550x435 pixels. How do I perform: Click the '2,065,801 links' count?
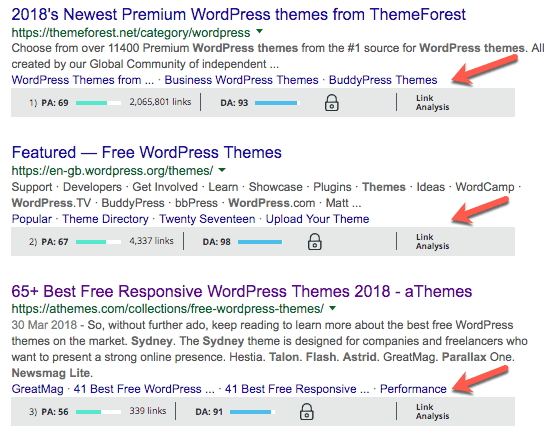160,102
